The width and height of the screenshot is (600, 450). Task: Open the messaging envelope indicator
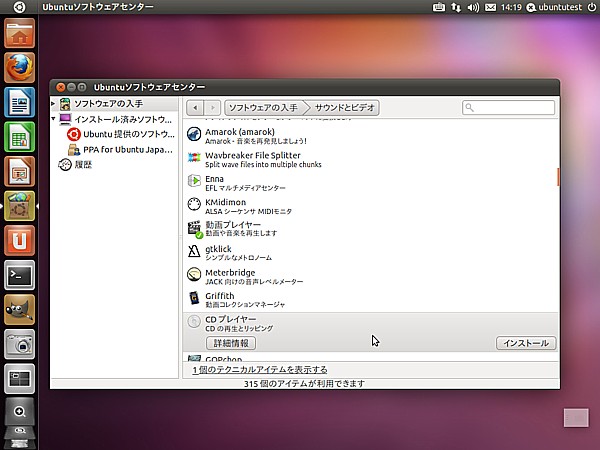491,7
